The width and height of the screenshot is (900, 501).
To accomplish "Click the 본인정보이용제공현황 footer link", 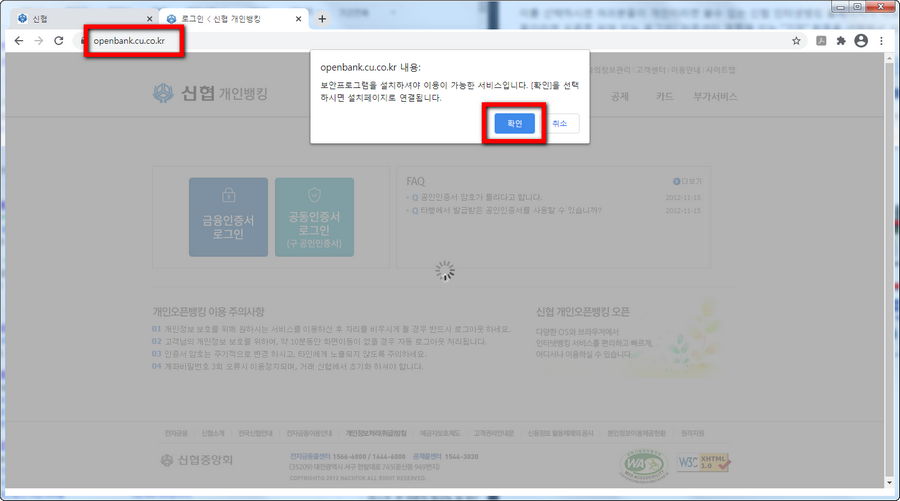I will point(637,433).
